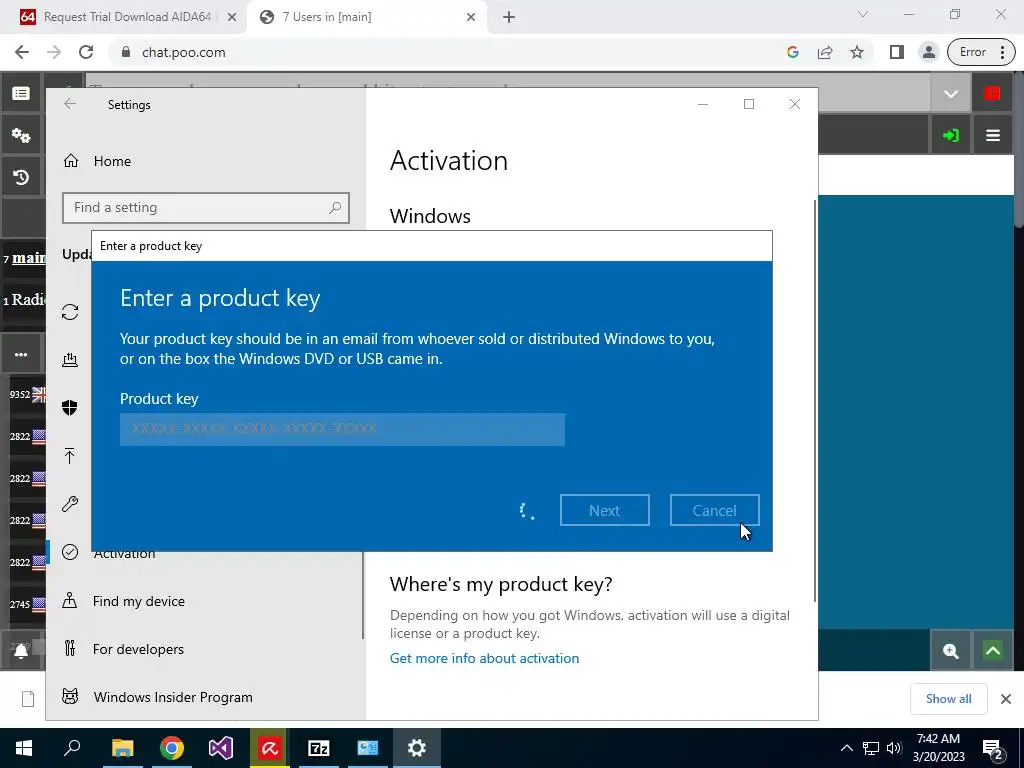Open For developers settings

[138, 648]
